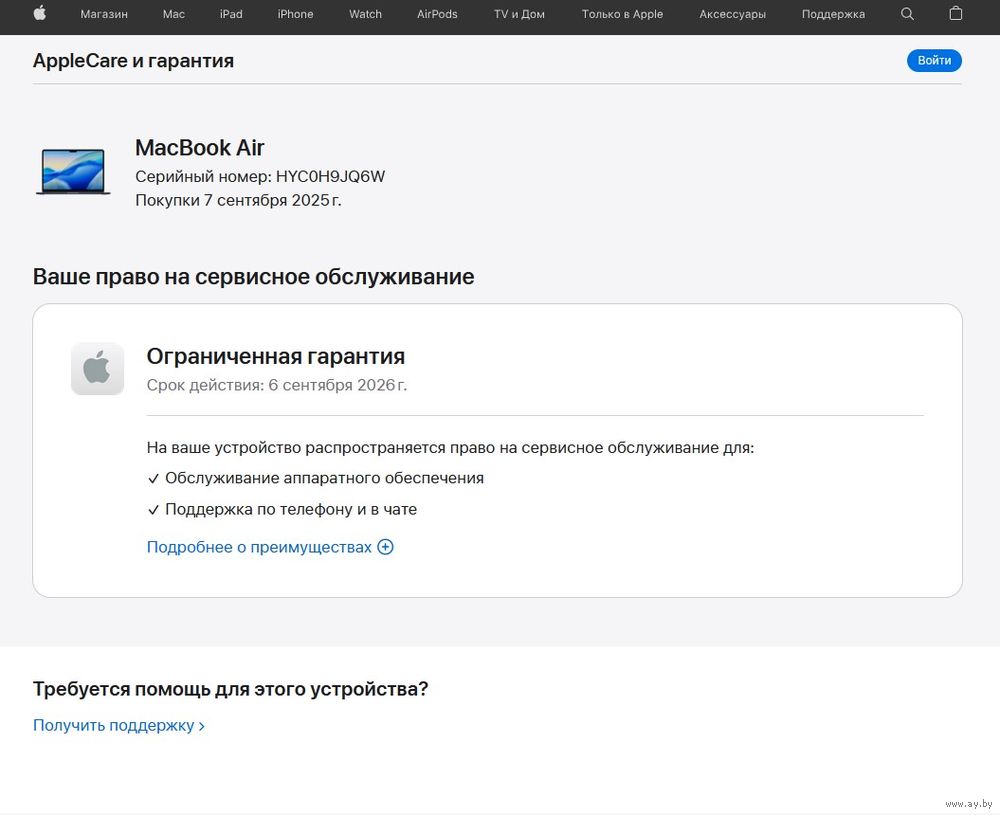1000x815 pixels.
Task: Open the iPhone navigation item
Action: coord(295,14)
